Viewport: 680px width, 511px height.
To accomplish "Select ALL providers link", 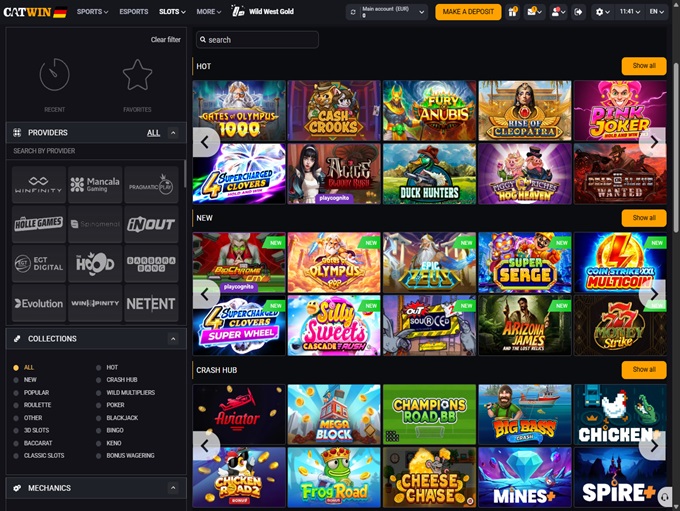I will coord(153,133).
